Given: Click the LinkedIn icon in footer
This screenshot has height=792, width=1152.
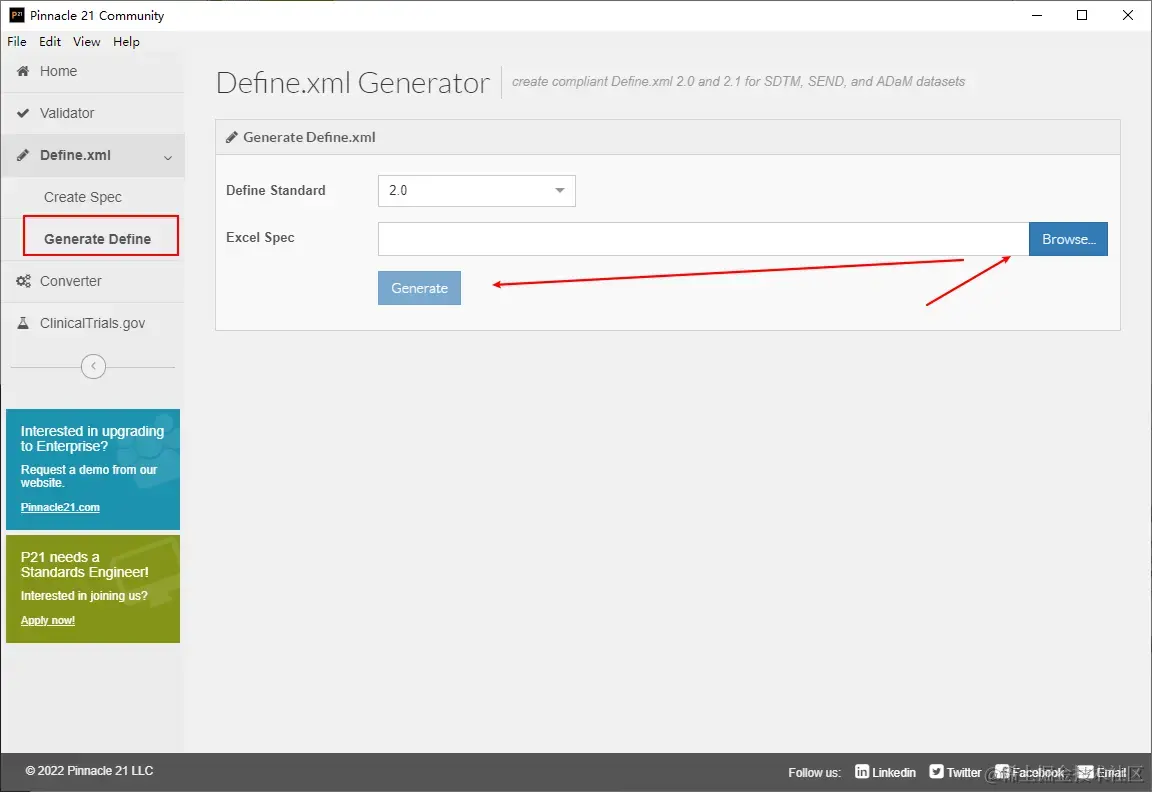Looking at the screenshot, I should 862,771.
